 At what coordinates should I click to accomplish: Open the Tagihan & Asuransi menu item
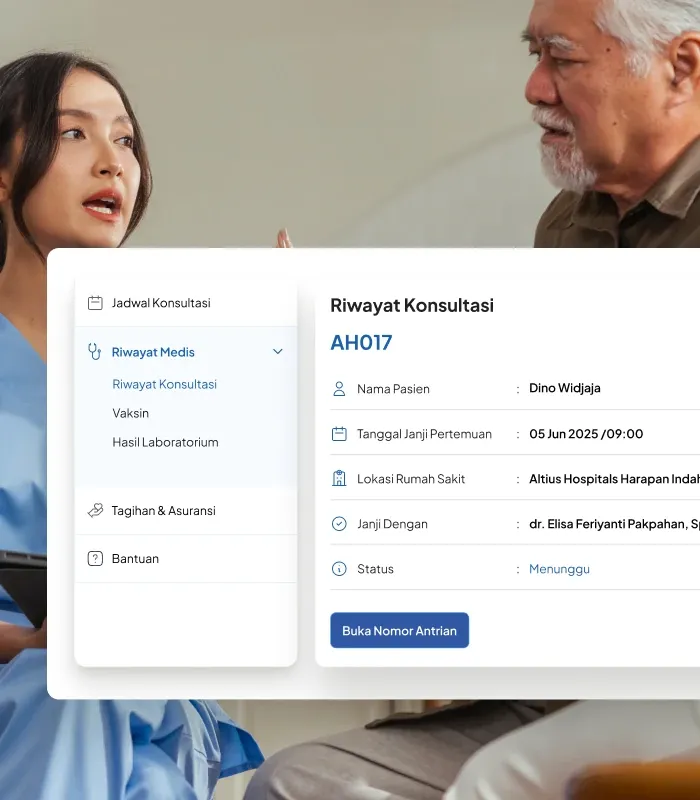tap(186, 511)
